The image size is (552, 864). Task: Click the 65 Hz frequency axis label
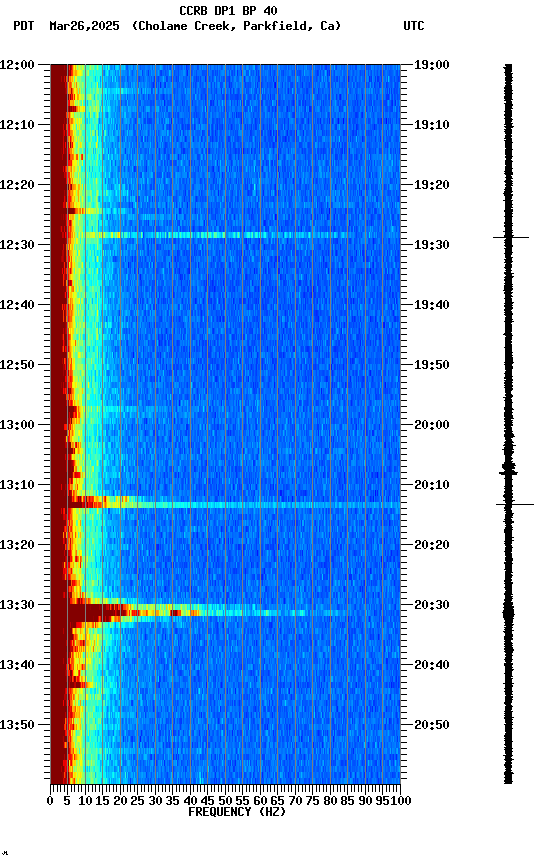(x=277, y=802)
